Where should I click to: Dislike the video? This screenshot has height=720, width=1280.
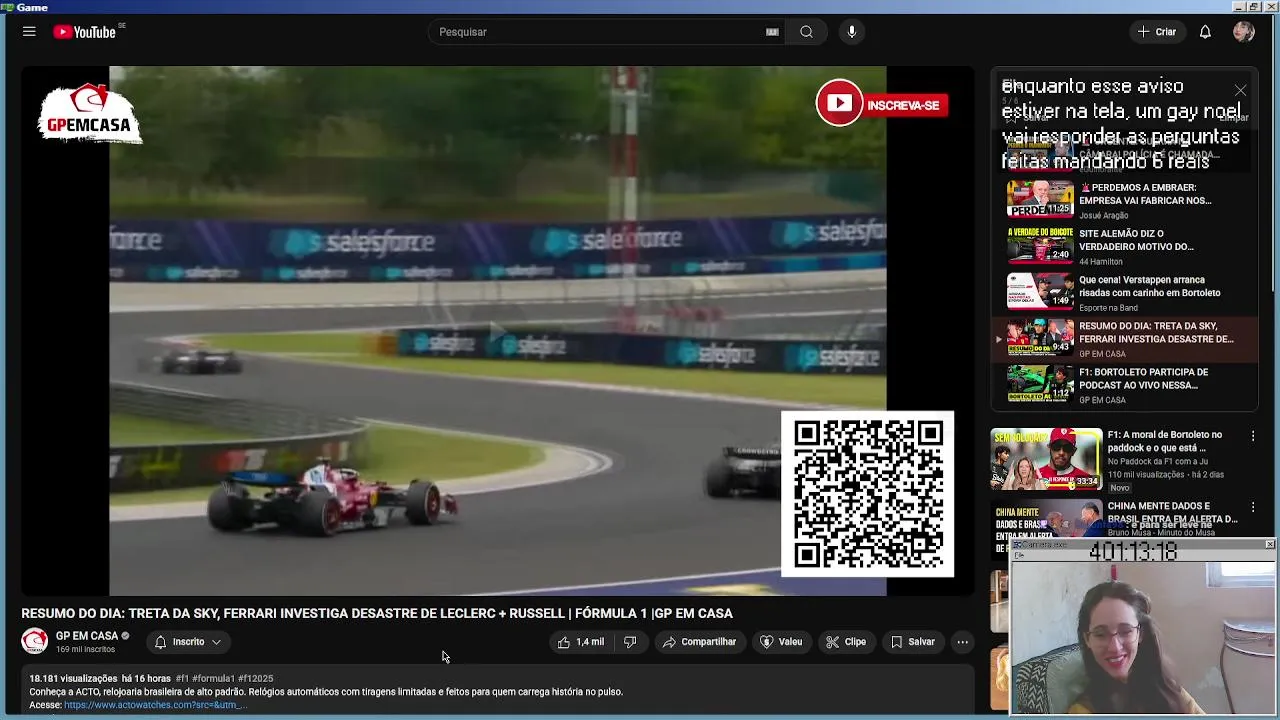630,642
